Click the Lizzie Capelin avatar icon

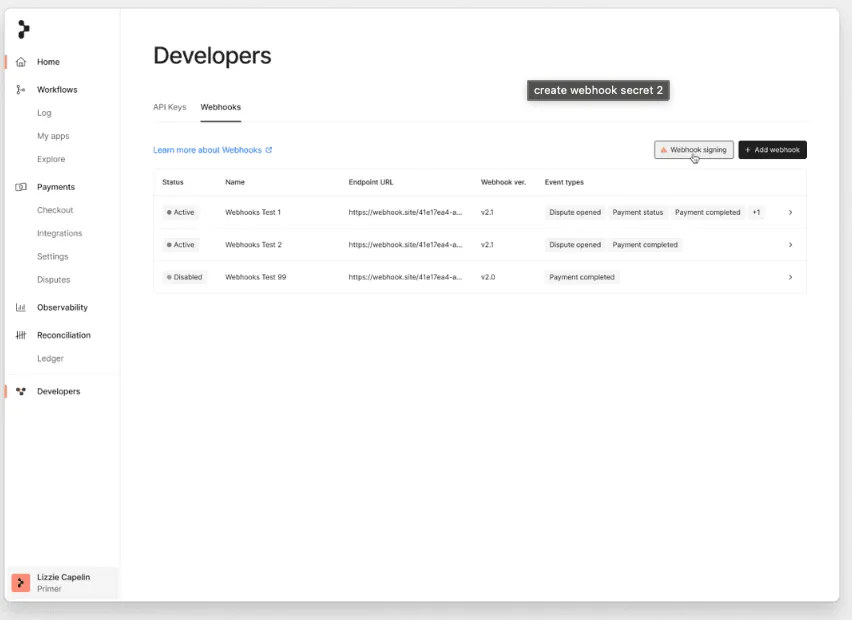pyautogui.click(x=21, y=583)
